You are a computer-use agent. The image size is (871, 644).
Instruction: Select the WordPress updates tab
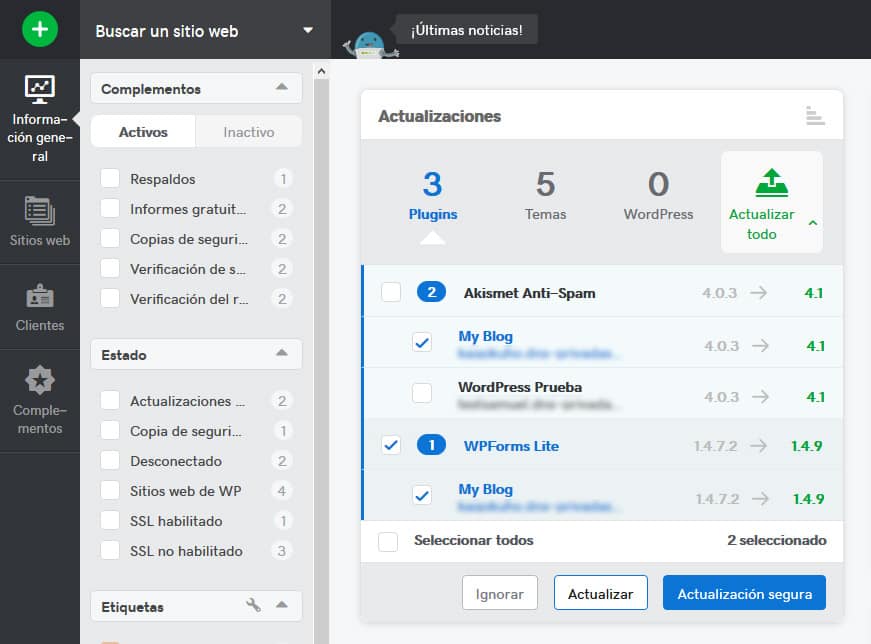pos(658,197)
